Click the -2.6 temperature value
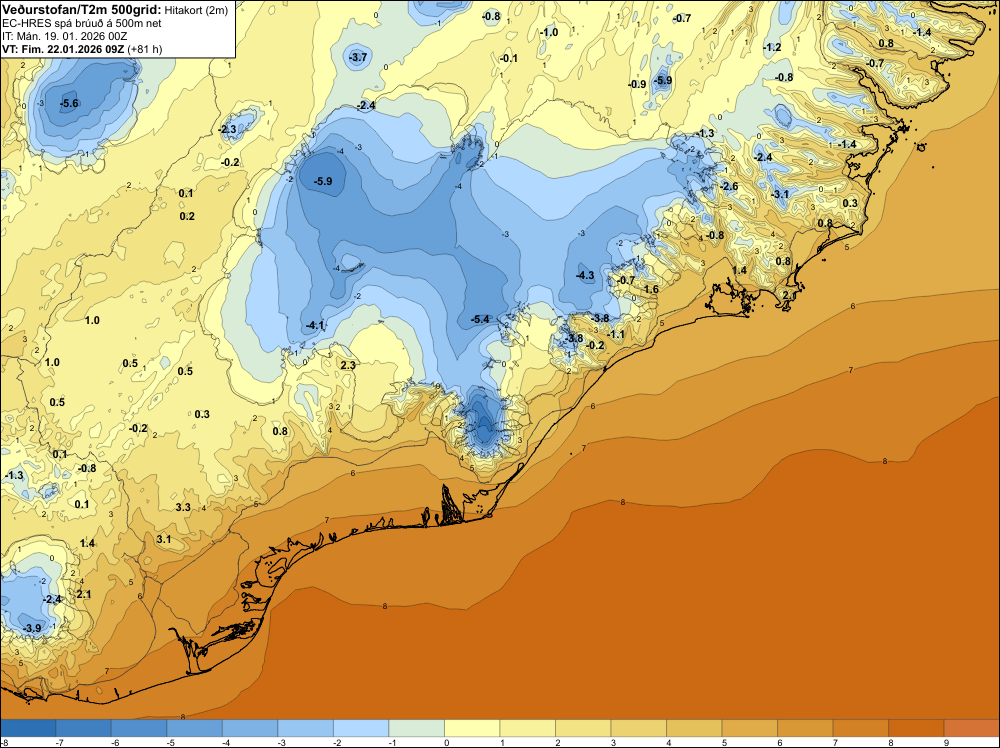Screen dimensions: 1000x748 [729, 186]
